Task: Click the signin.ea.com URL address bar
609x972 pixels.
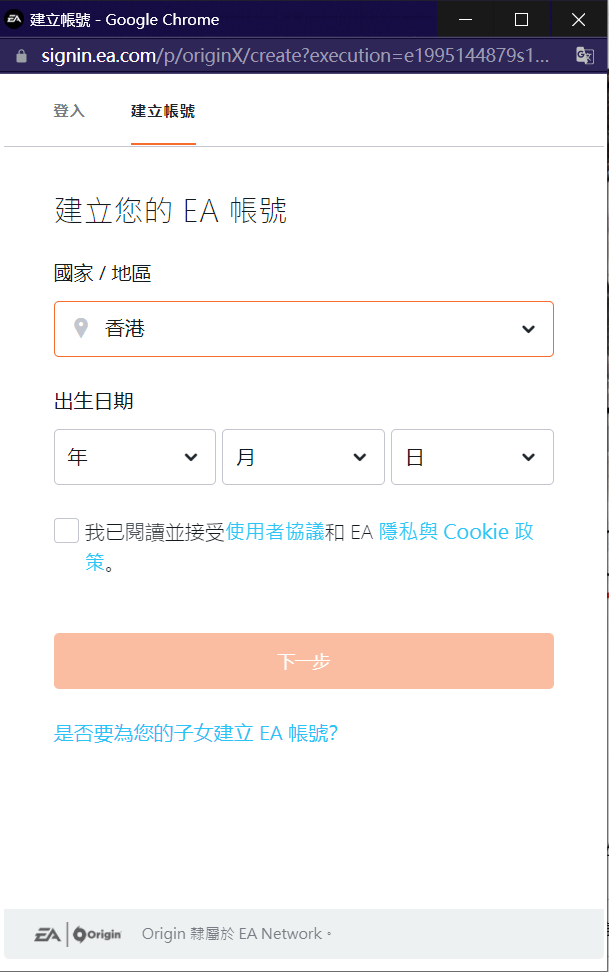Action: (x=295, y=56)
